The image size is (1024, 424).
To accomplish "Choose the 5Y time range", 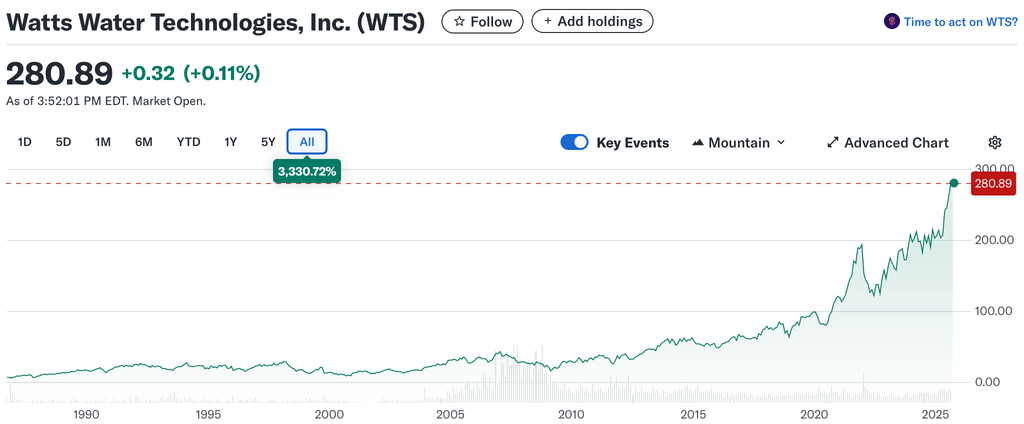I will (x=267, y=142).
